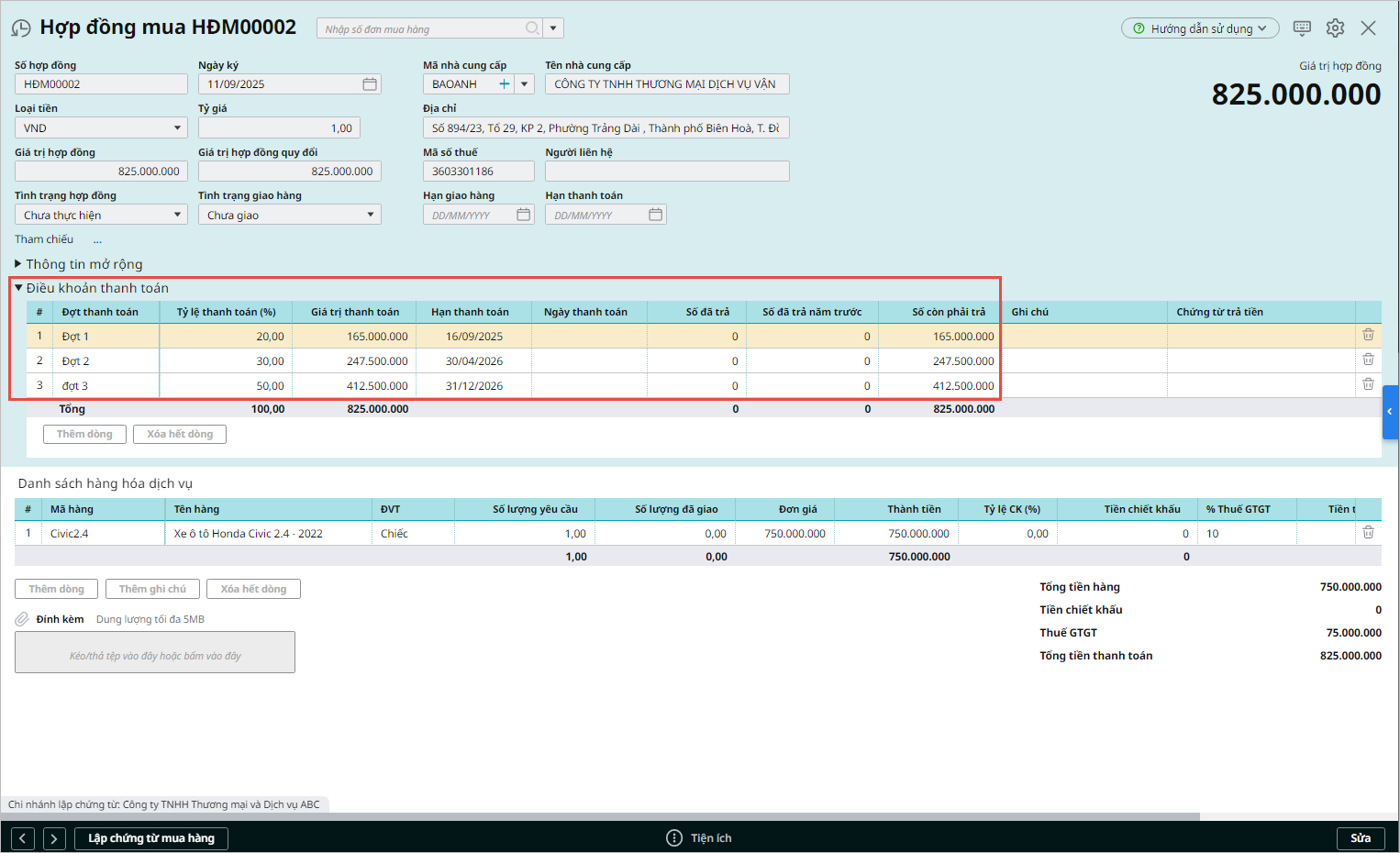The width and height of the screenshot is (1400, 853).
Task: Open the calendar for Ngày ký
Action: click(x=370, y=84)
